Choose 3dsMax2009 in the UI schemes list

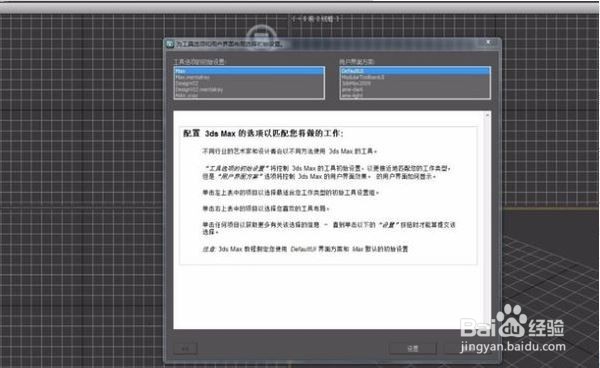[415, 83]
